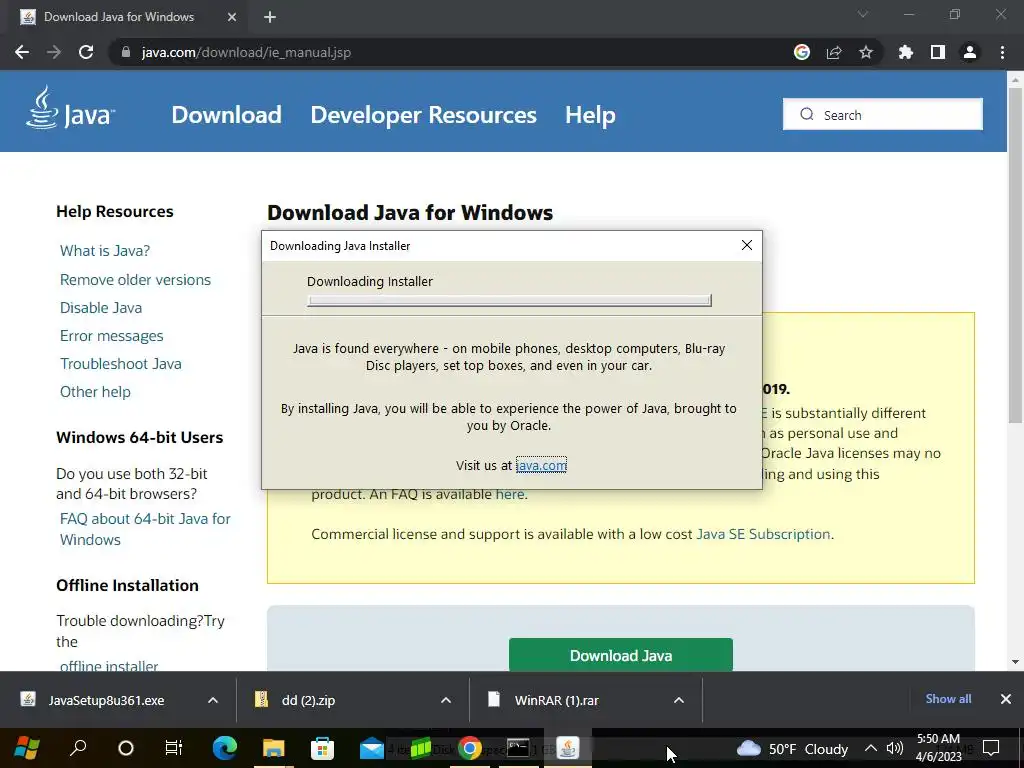The image size is (1024, 768).
Task: Click the browser forward arrow
Action: pyautogui.click(x=54, y=52)
